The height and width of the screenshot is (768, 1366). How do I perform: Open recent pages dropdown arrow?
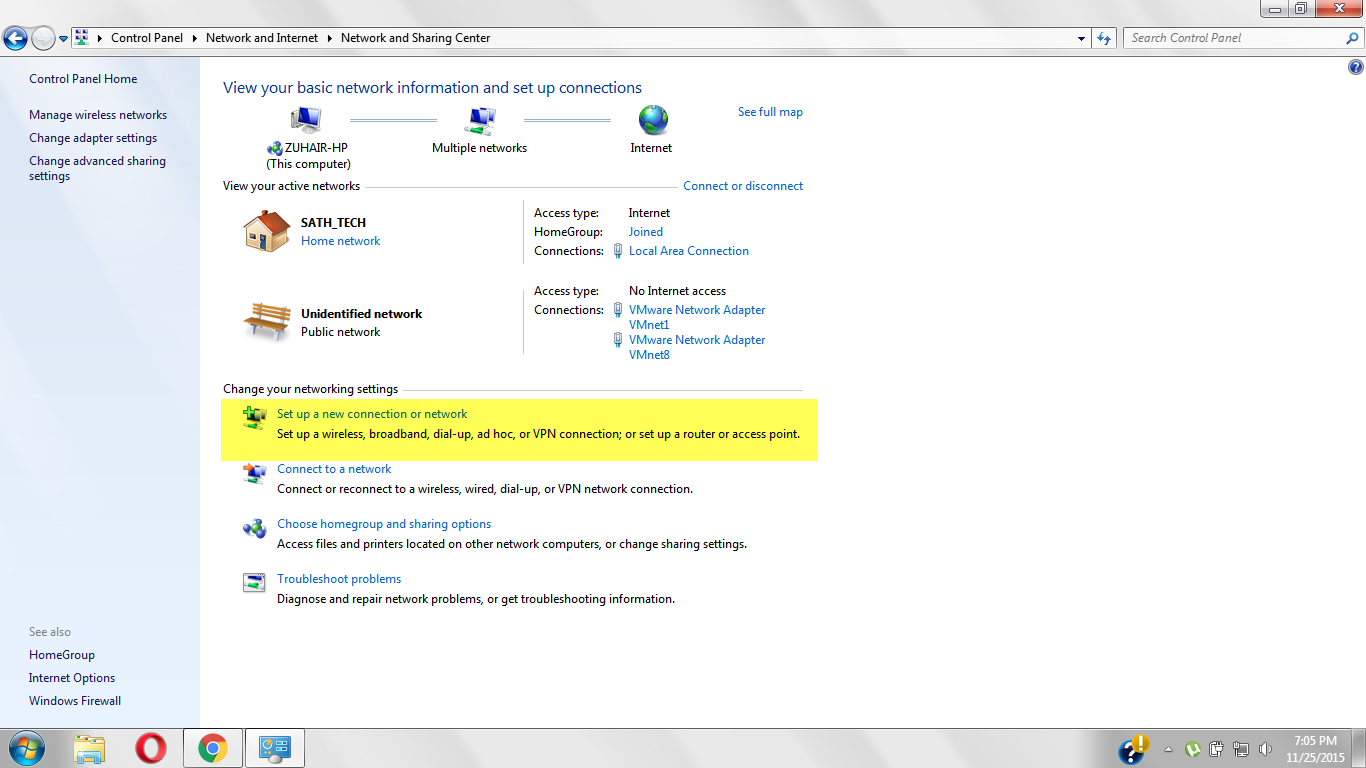tap(64, 39)
